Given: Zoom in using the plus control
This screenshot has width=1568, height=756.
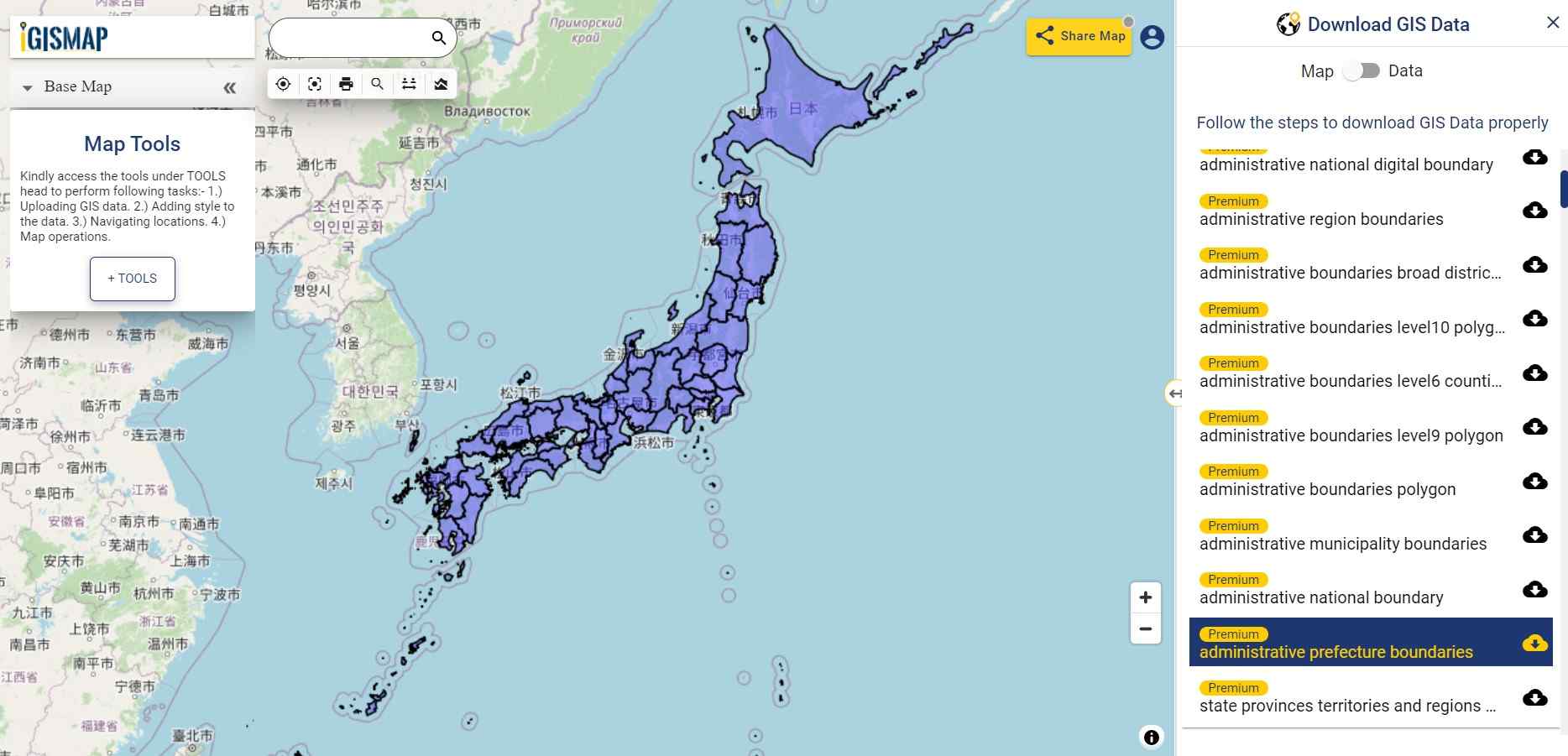Looking at the screenshot, I should tap(1145, 597).
